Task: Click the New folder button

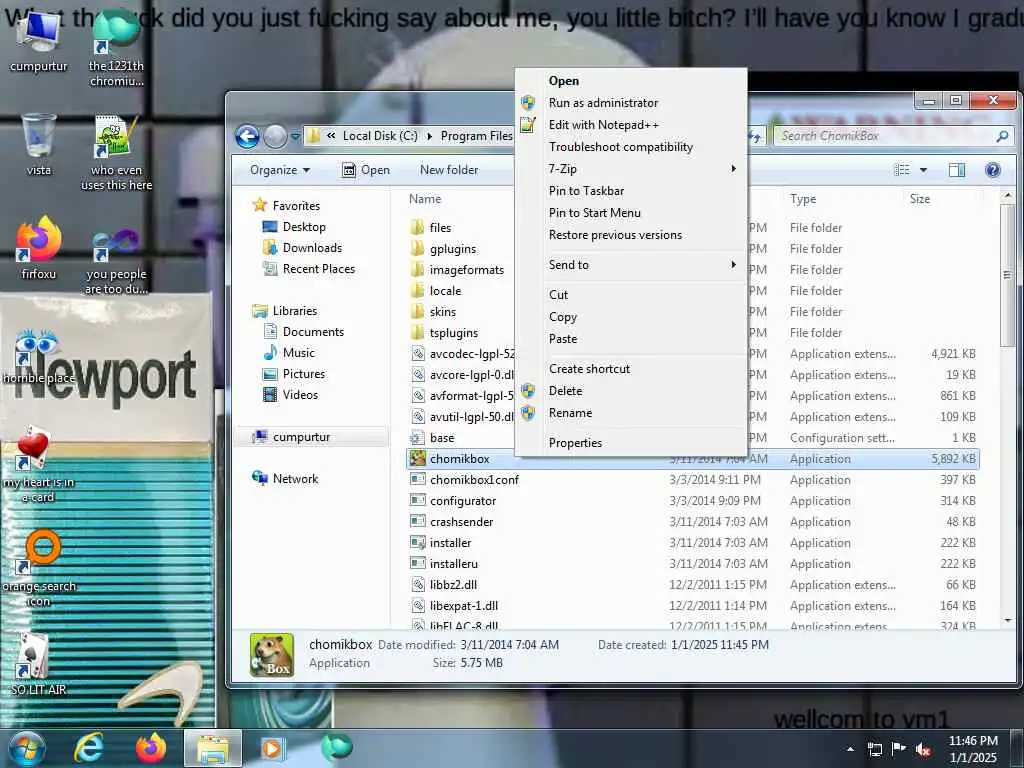Action: [449, 170]
